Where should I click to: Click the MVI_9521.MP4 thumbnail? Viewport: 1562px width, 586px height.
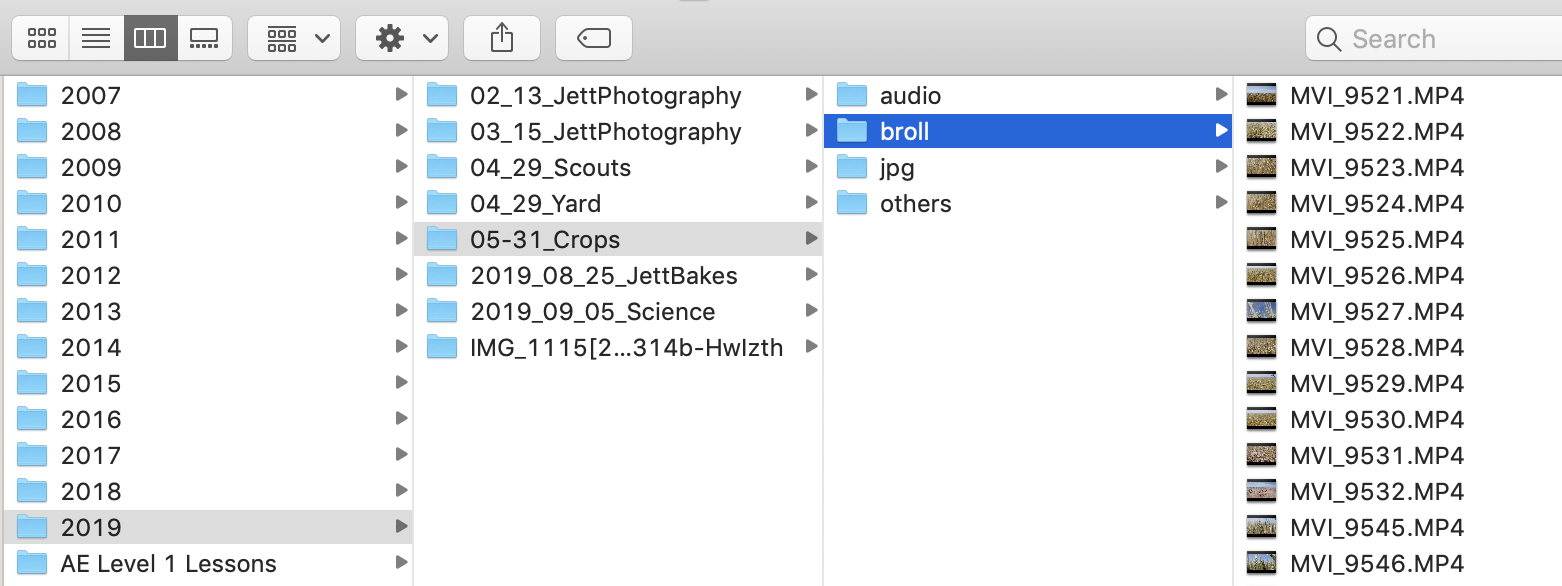pos(1261,95)
